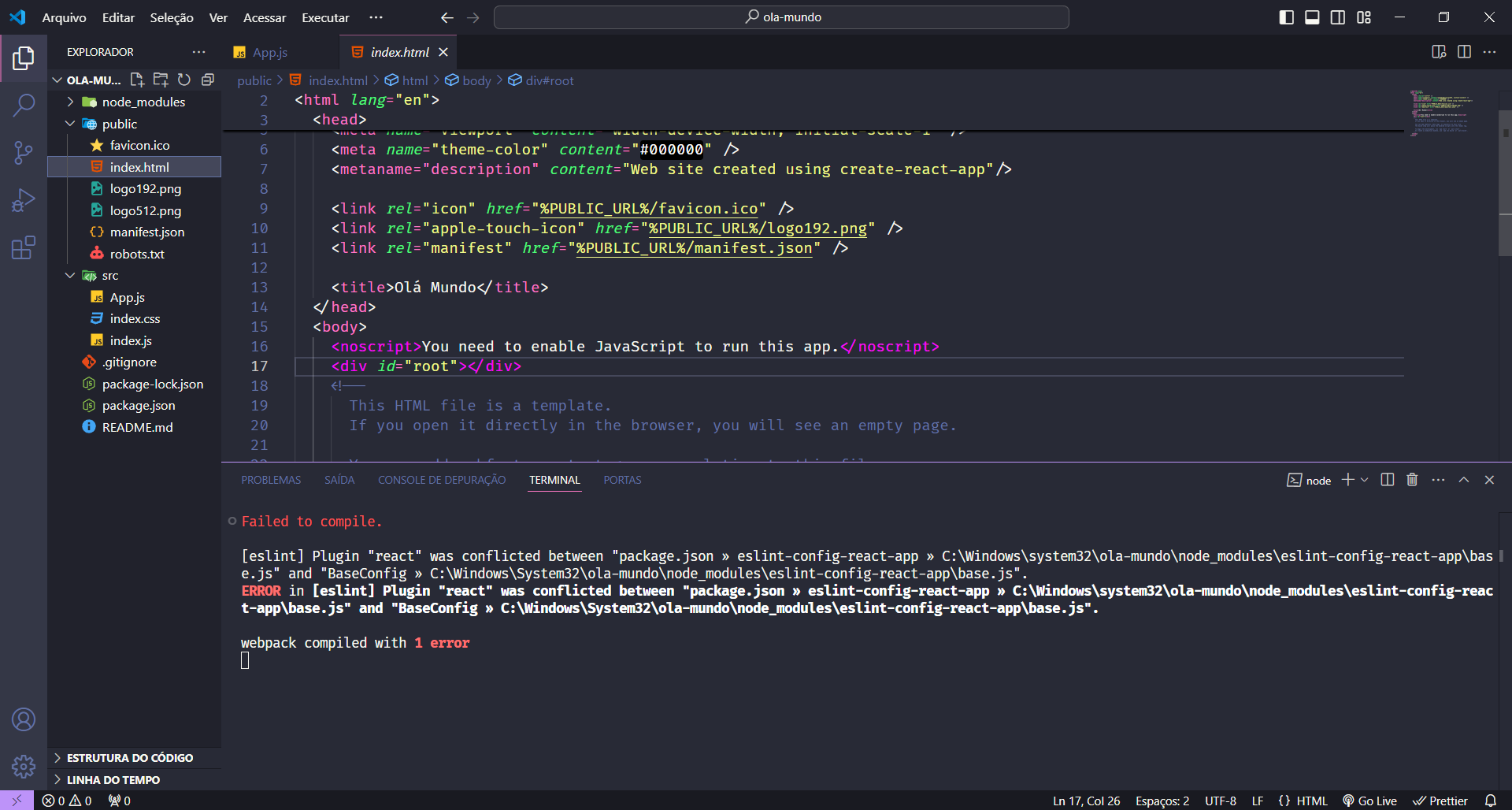Image resolution: width=1512 pixels, height=810 pixels.
Task: Open the title bar menu overflow
Action: click(376, 17)
